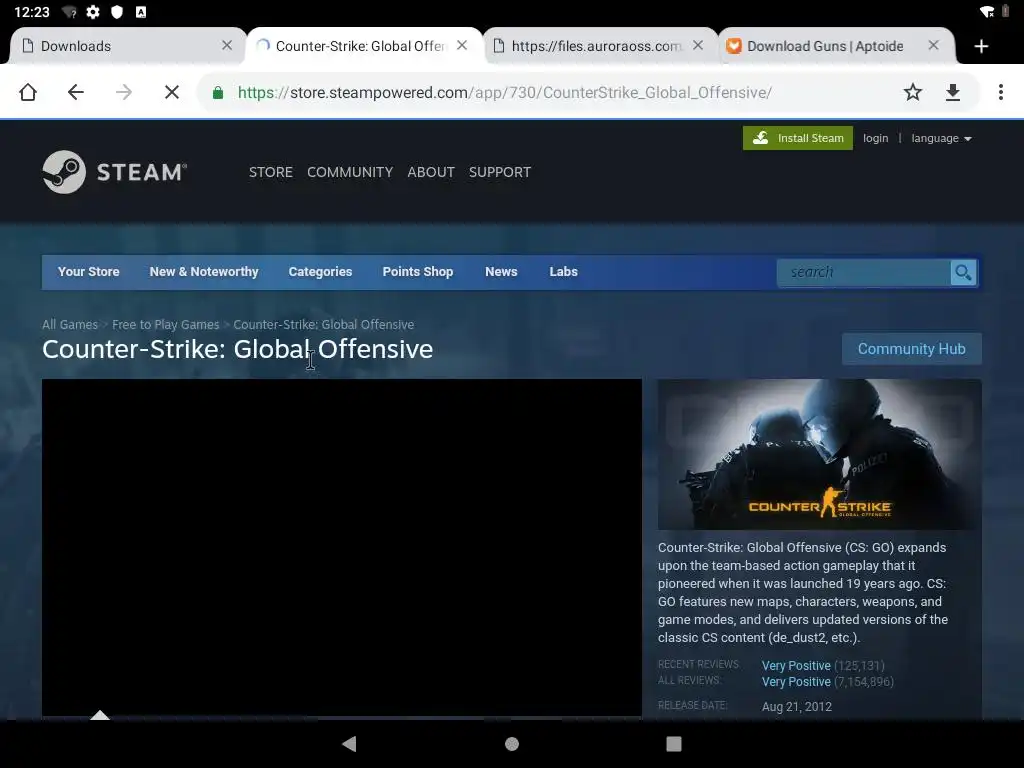The height and width of the screenshot is (768, 1024).
Task: Click the login link
Action: click(x=875, y=138)
